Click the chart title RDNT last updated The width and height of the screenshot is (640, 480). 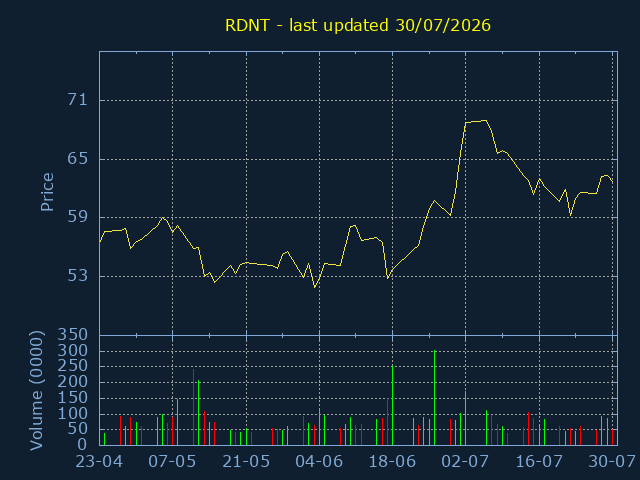358,25
